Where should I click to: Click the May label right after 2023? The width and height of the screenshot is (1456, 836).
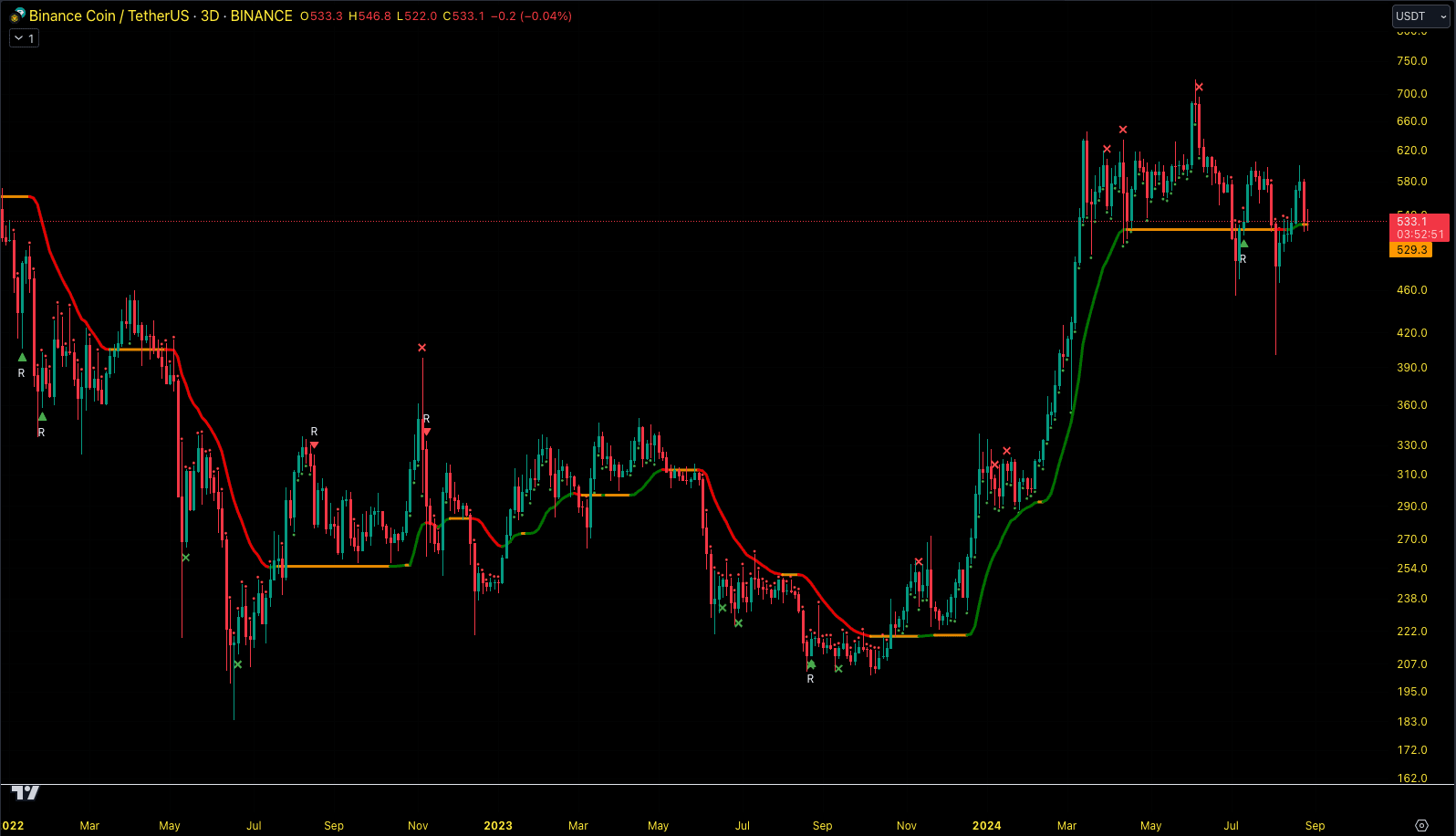(658, 826)
